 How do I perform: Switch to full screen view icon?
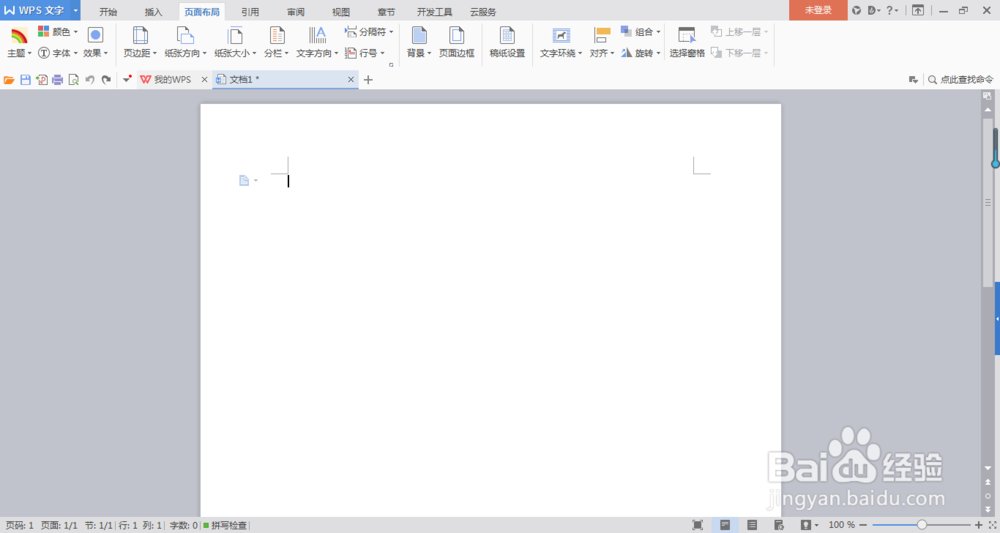tap(698, 525)
